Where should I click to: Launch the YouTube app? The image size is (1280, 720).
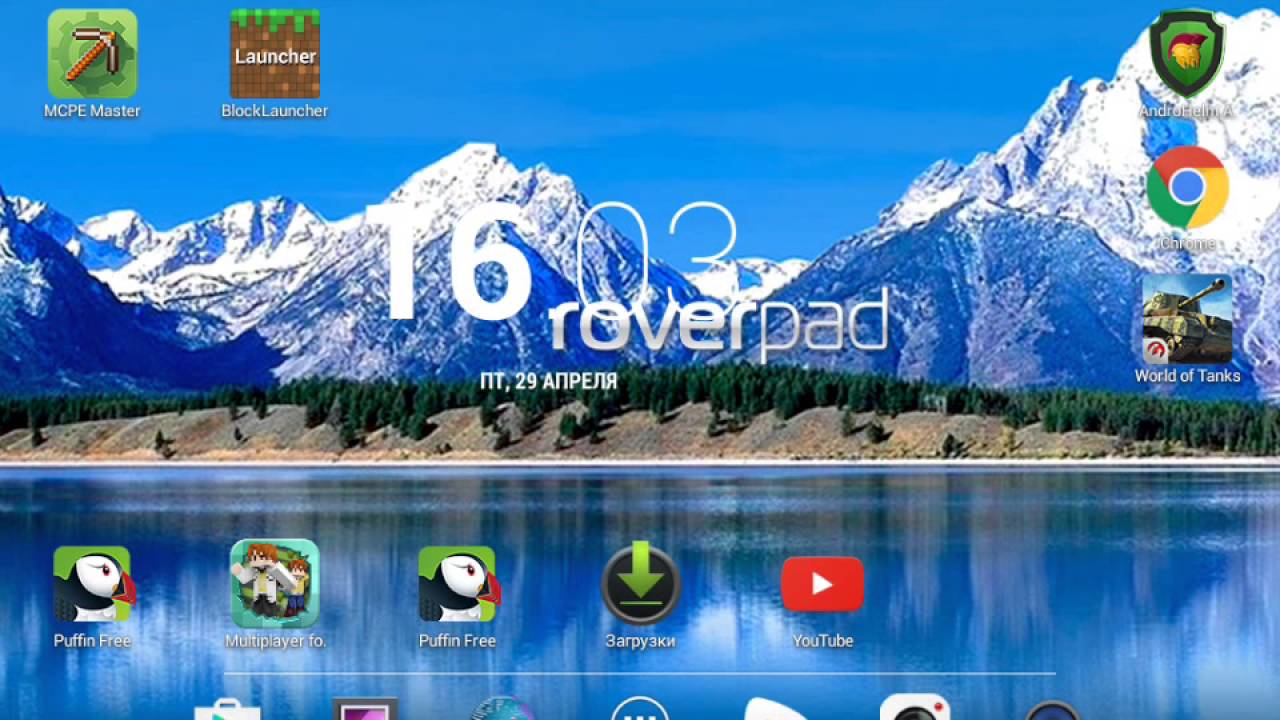click(x=822, y=584)
